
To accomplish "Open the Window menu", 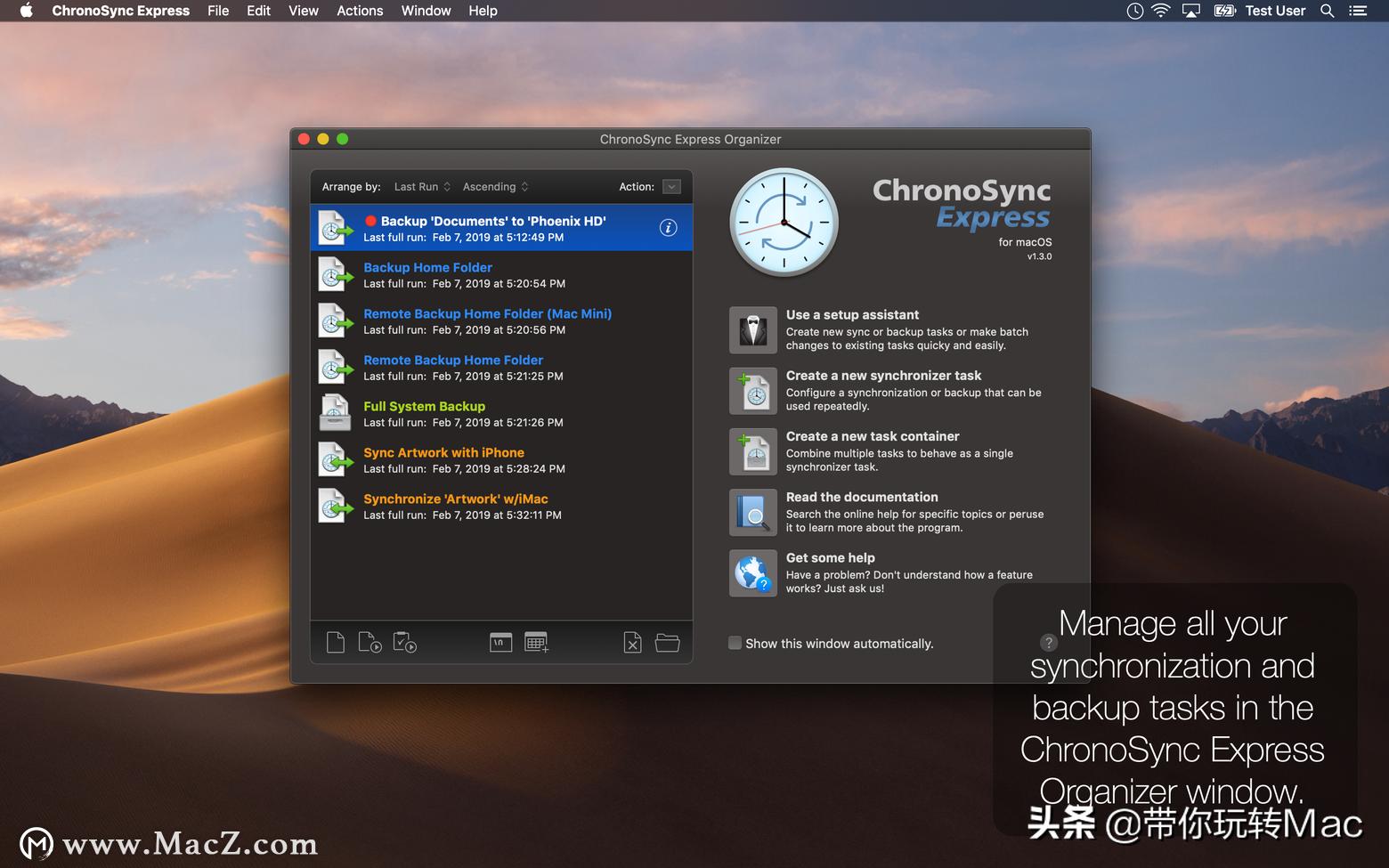I will tap(426, 11).
